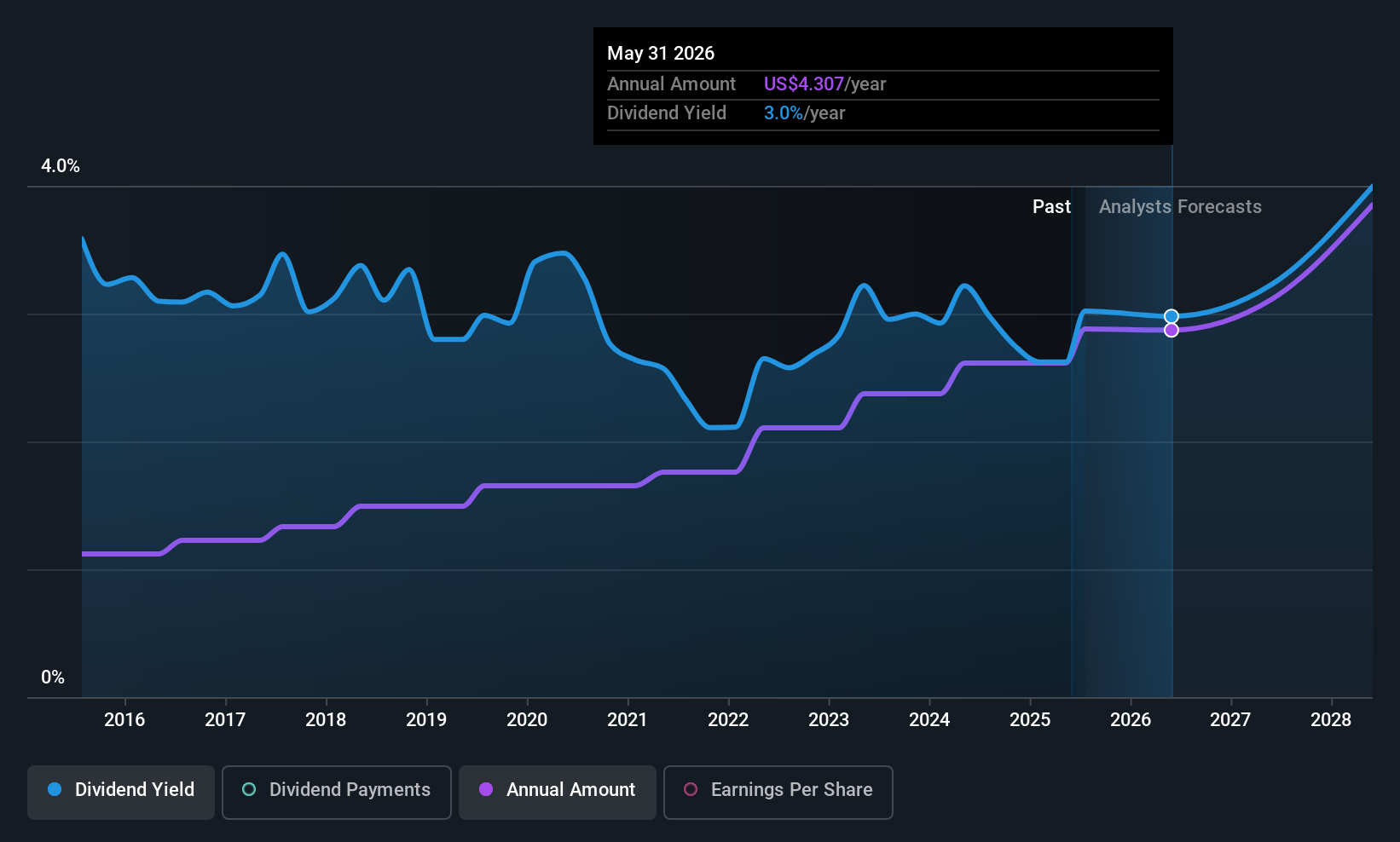Click the 3.0%/year tooltip value
Viewport: 1400px width, 842px height.
(804, 113)
